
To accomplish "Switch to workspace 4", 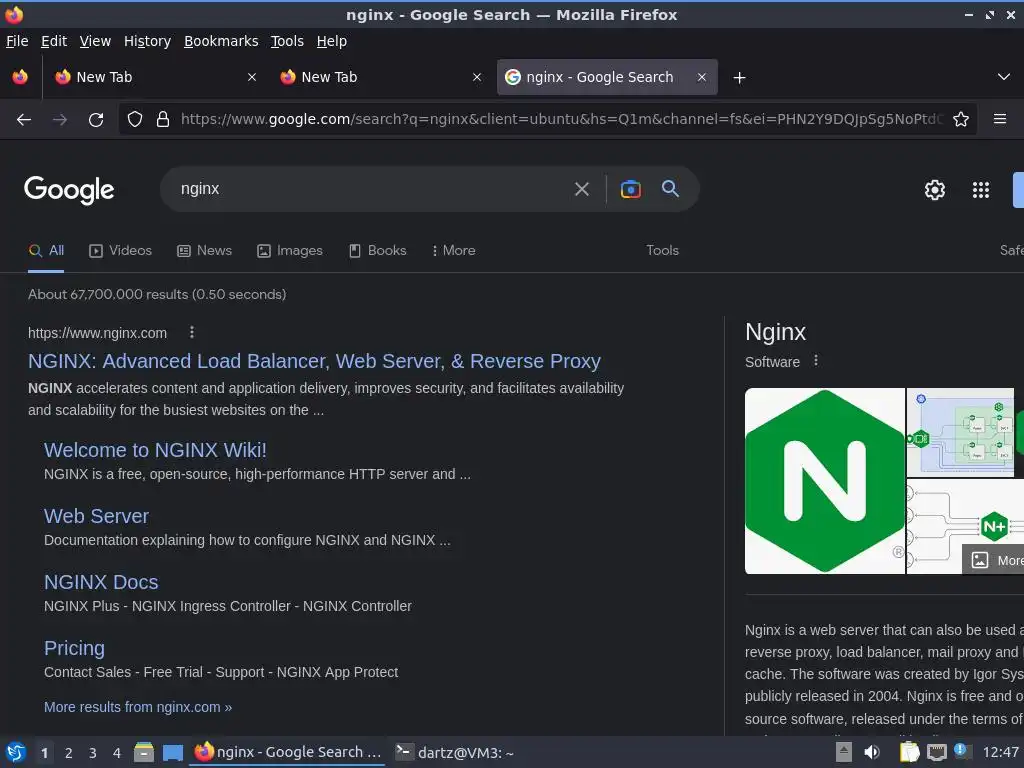I will pyautogui.click(x=117, y=752).
